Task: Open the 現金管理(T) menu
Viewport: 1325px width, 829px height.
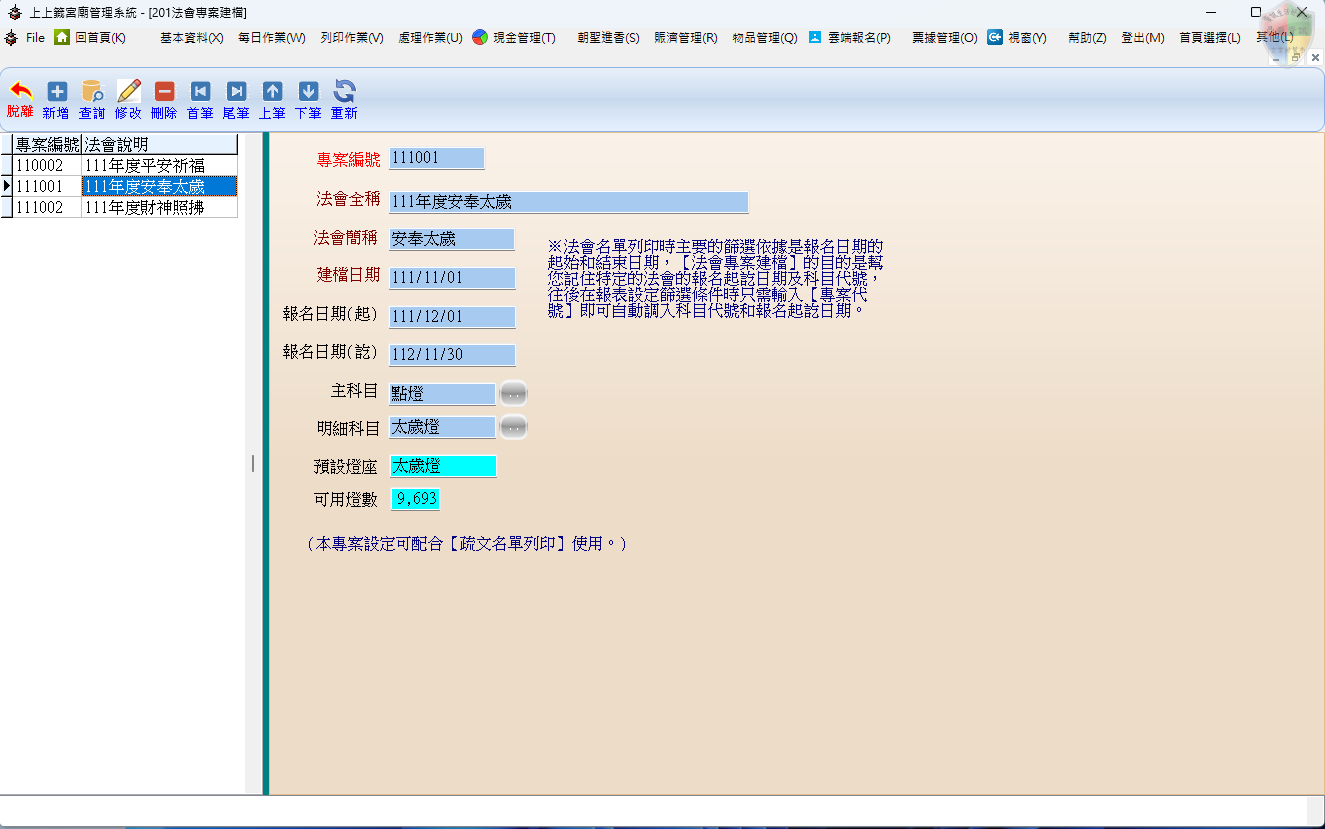Action: [x=514, y=38]
